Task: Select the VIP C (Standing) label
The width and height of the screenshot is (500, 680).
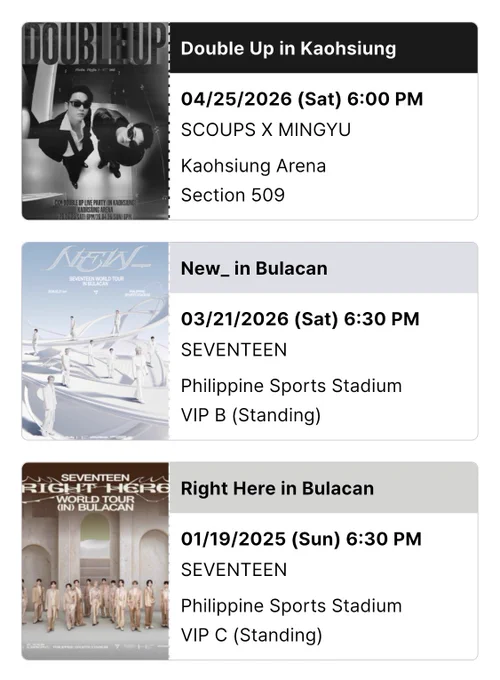Action: pos(252,635)
